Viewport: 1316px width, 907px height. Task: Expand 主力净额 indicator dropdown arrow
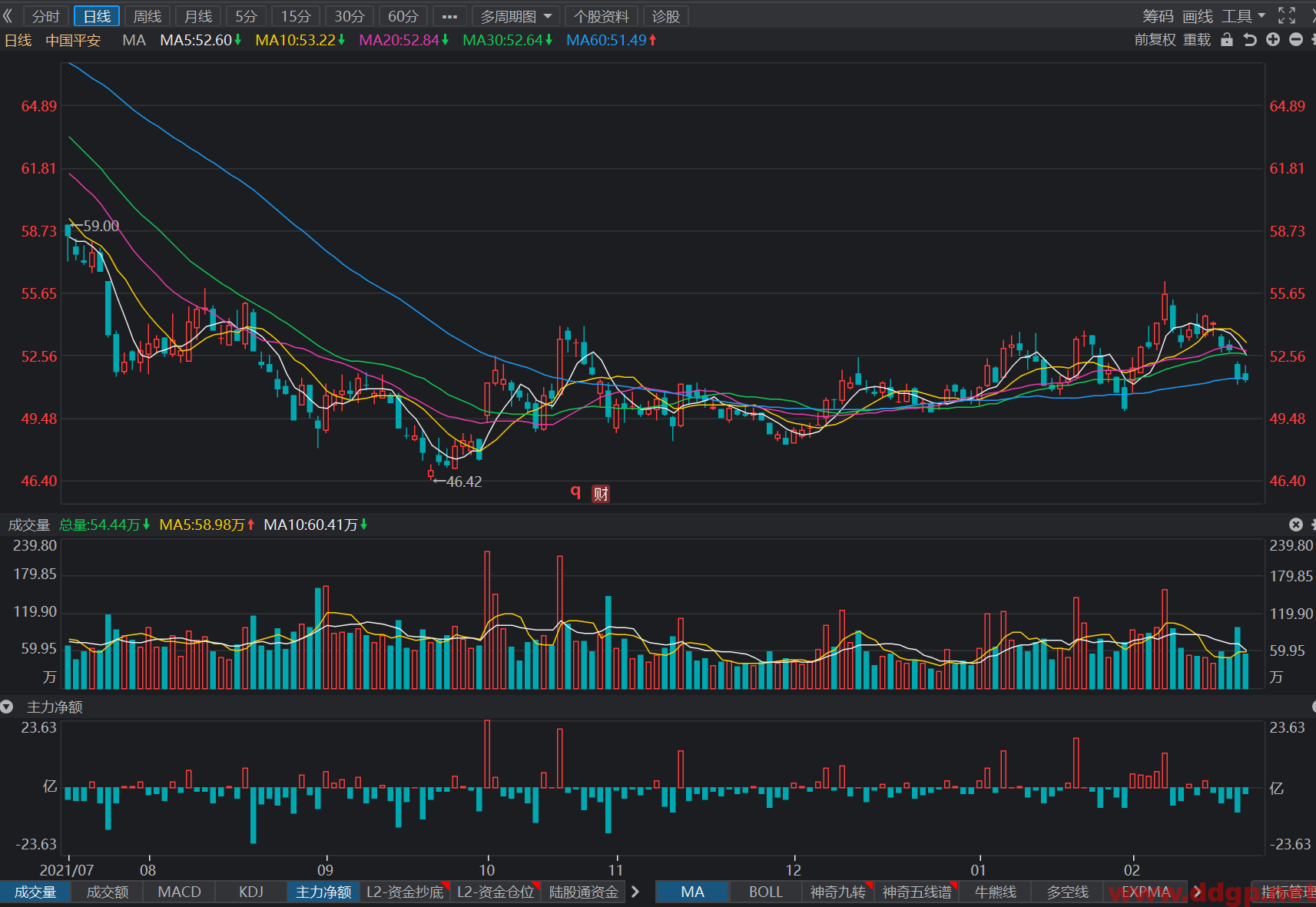click(7, 707)
